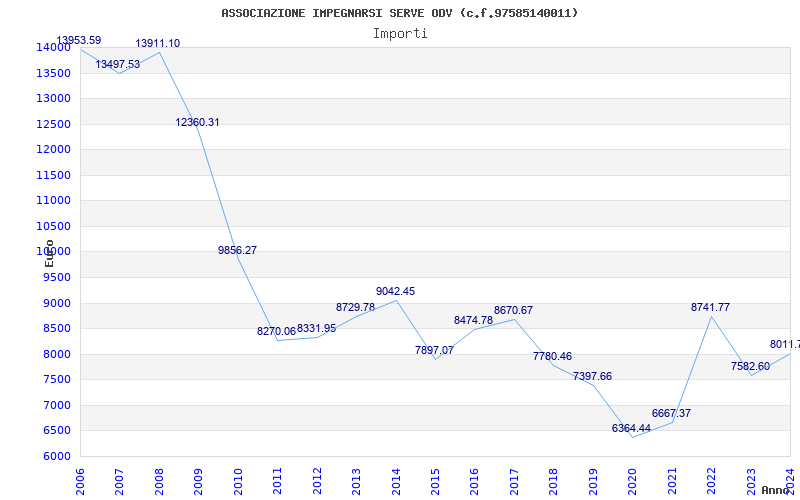Click the data label 6364.44

pyautogui.click(x=632, y=429)
